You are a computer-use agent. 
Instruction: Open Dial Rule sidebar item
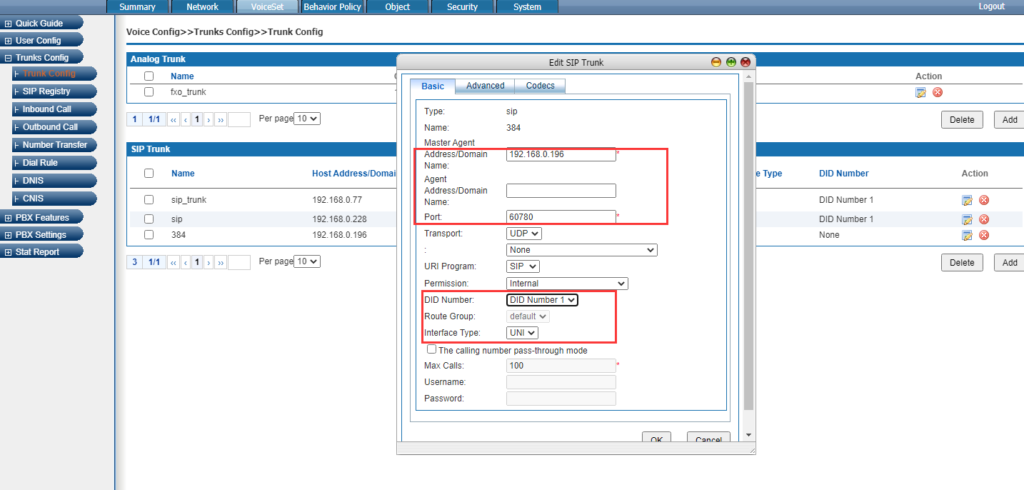[x=54, y=163]
